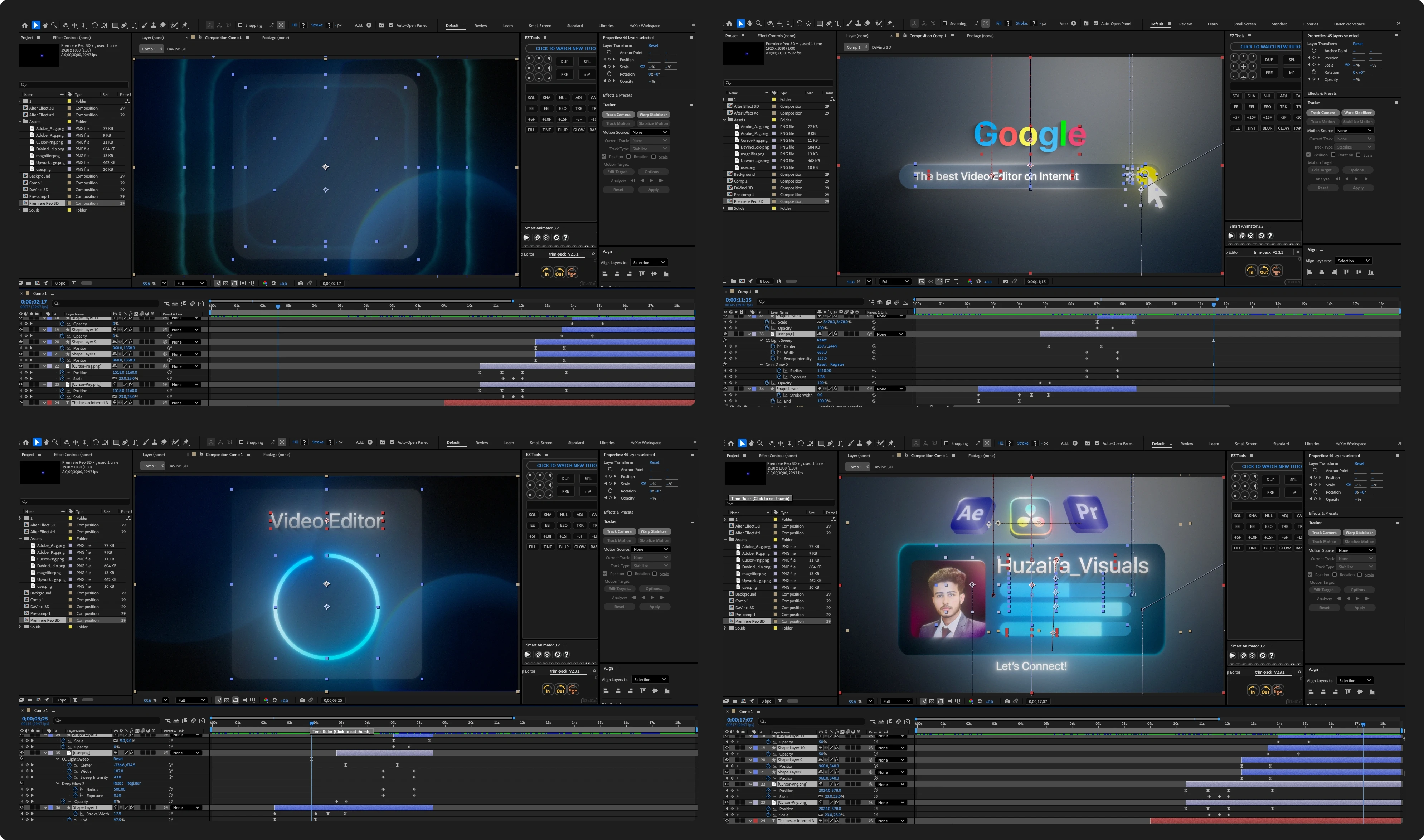Viewport: 1424px width, 840px height.
Task: Click the project trash icon in the Video Editor window
Action: tap(75, 700)
